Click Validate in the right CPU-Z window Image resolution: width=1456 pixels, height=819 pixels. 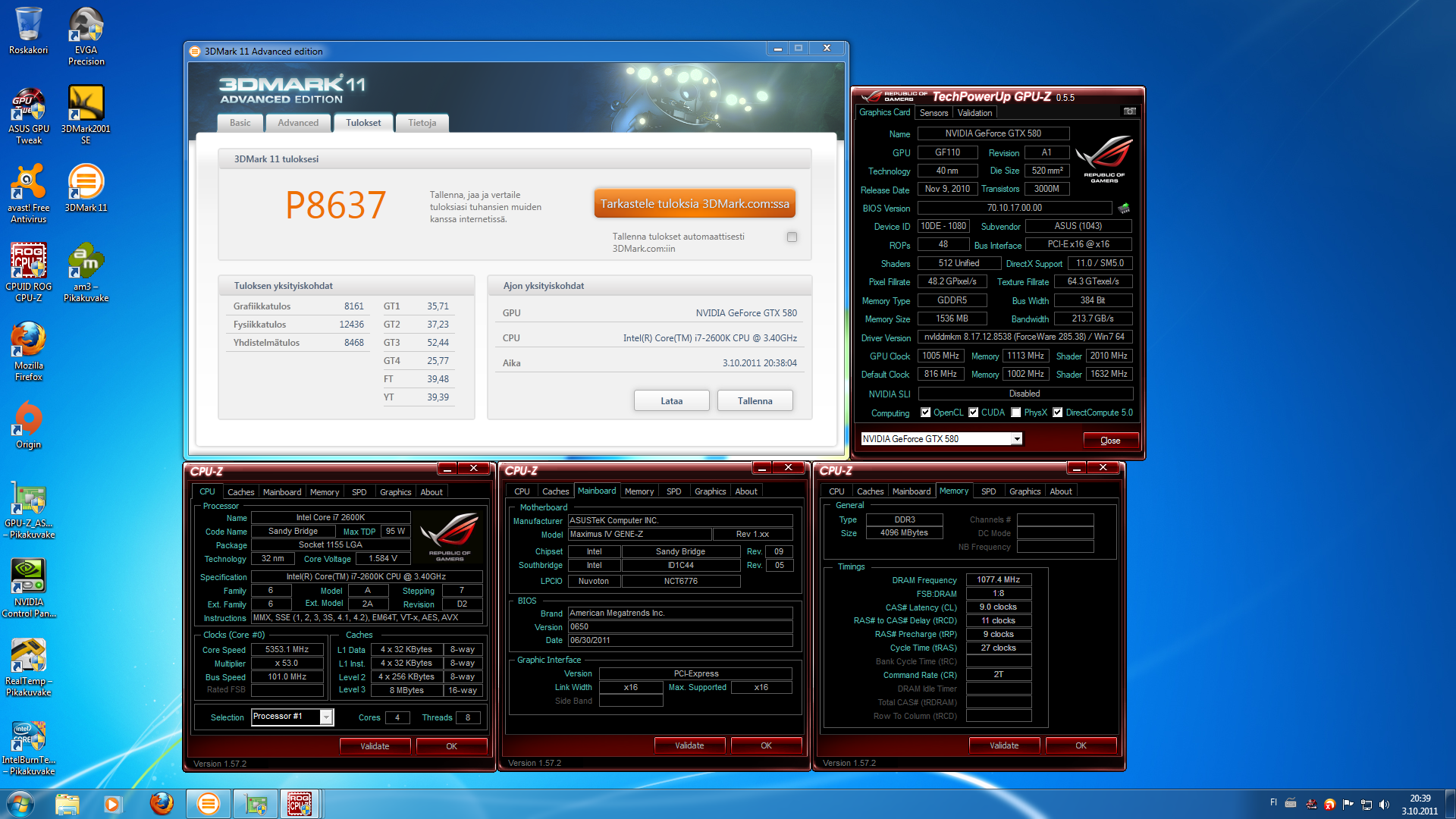pyautogui.click(x=1004, y=745)
